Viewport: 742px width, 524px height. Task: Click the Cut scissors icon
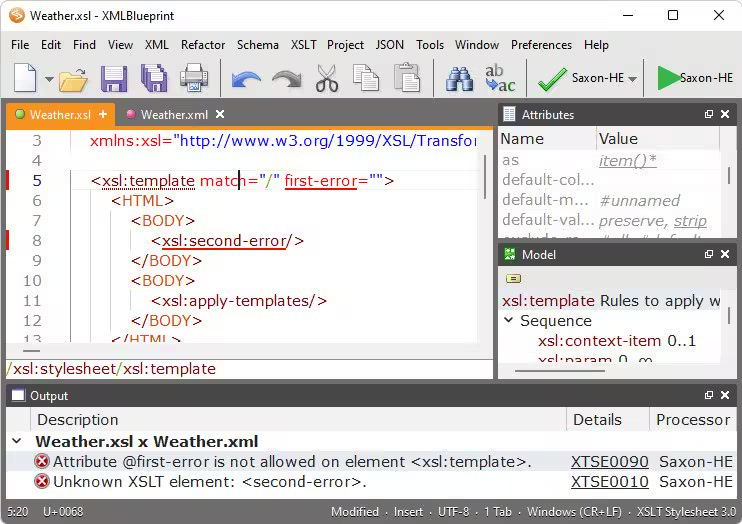pos(327,78)
